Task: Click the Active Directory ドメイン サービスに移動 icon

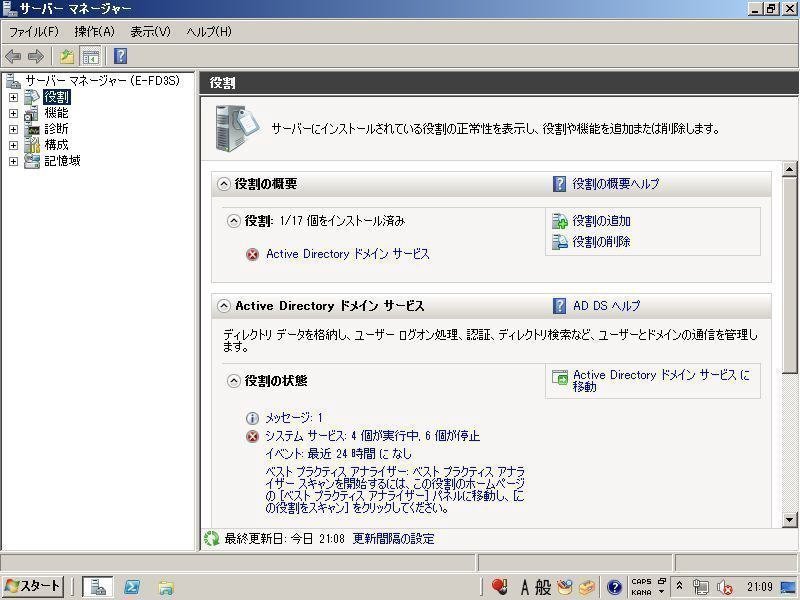Action: click(x=560, y=378)
